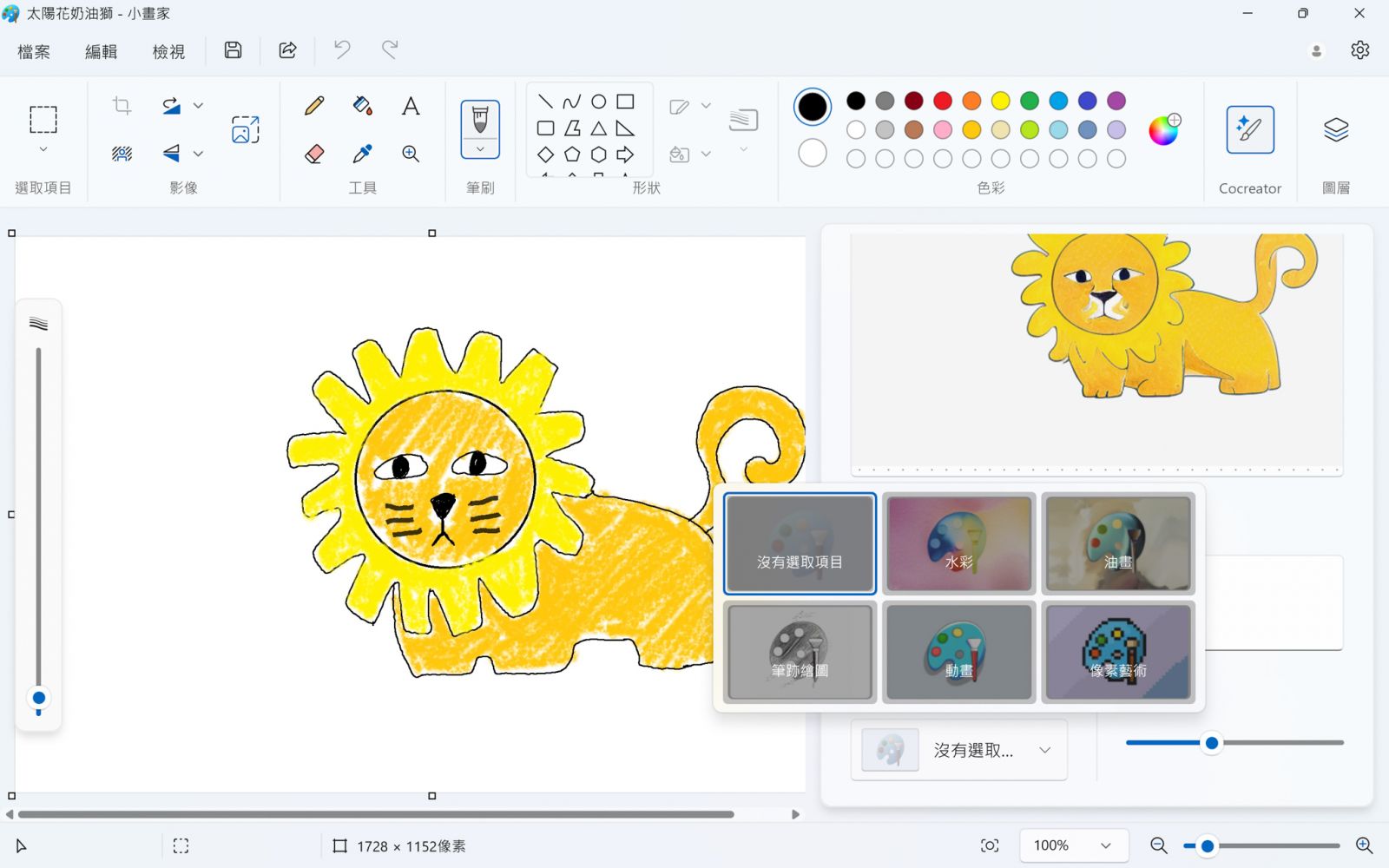Choose the right arrow shape

625,155
